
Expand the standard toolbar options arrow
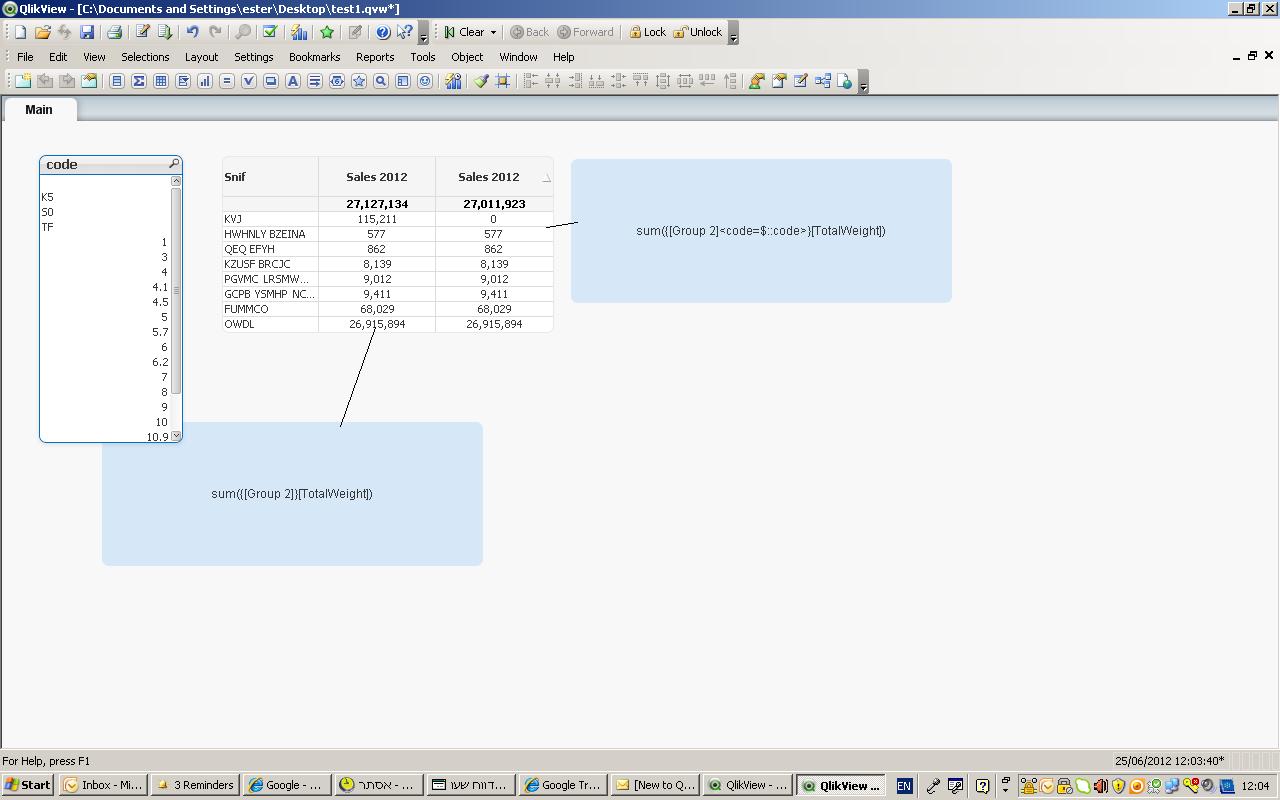424,33
